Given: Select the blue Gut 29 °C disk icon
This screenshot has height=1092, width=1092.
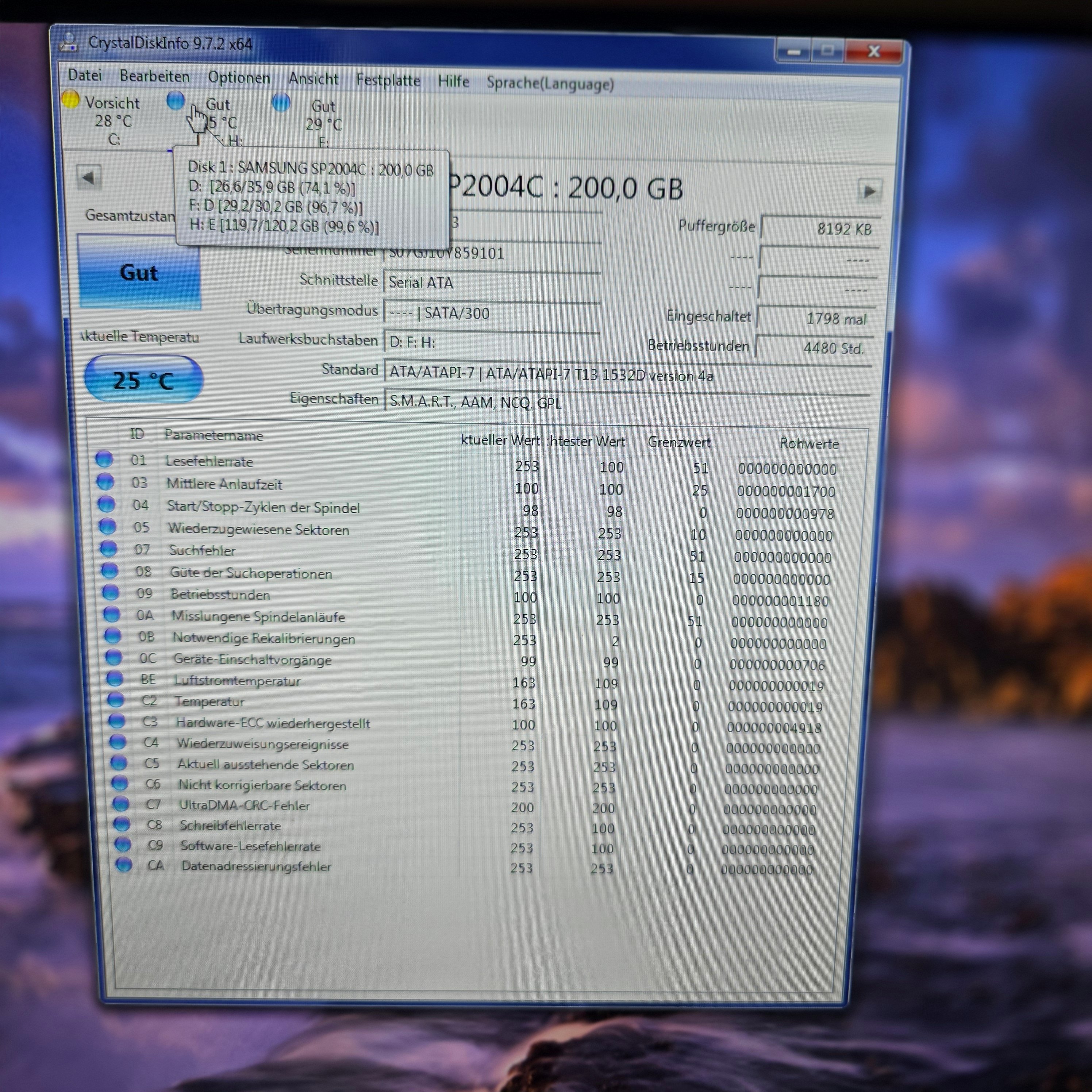Looking at the screenshot, I should 281,103.
